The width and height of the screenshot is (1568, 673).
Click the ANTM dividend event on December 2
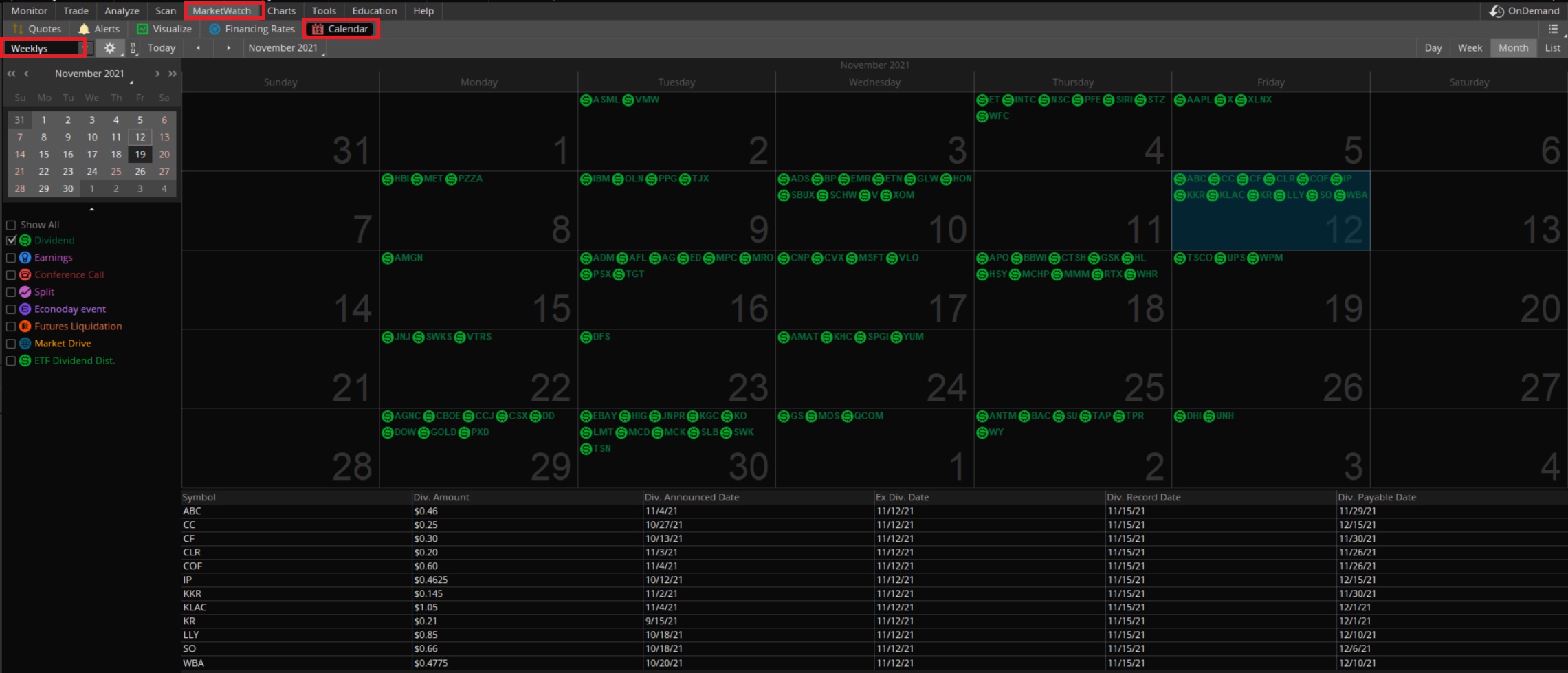tap(997, 416)
